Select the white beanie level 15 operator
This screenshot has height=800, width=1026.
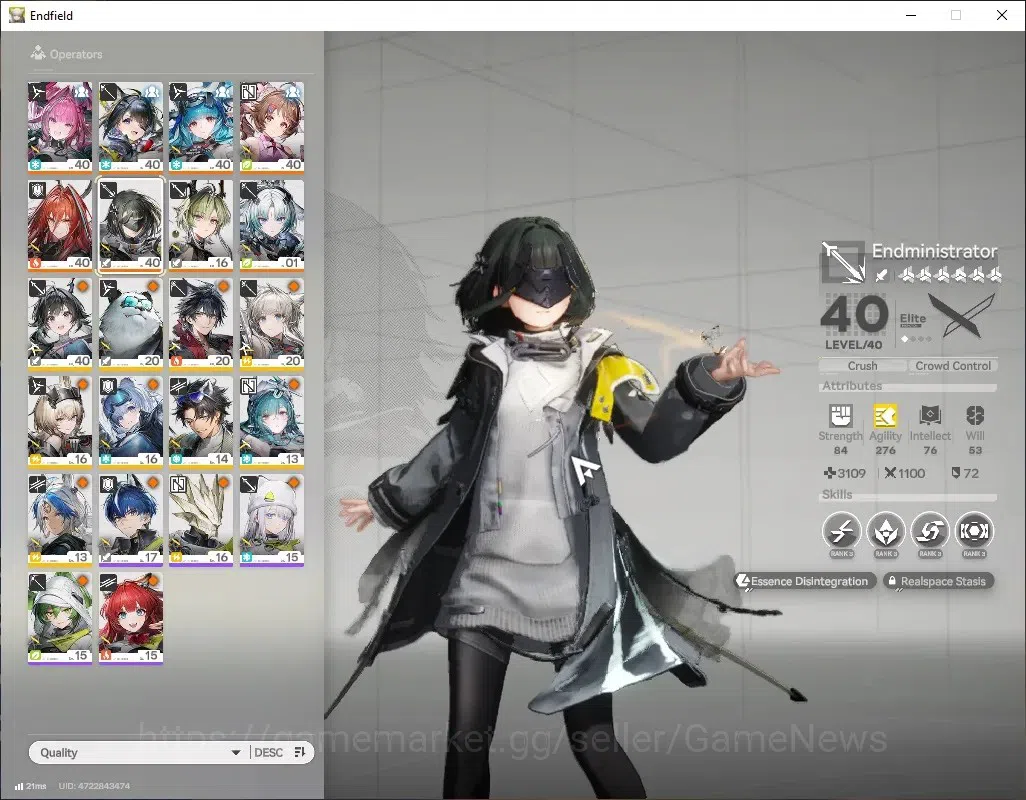pos(272,520)
